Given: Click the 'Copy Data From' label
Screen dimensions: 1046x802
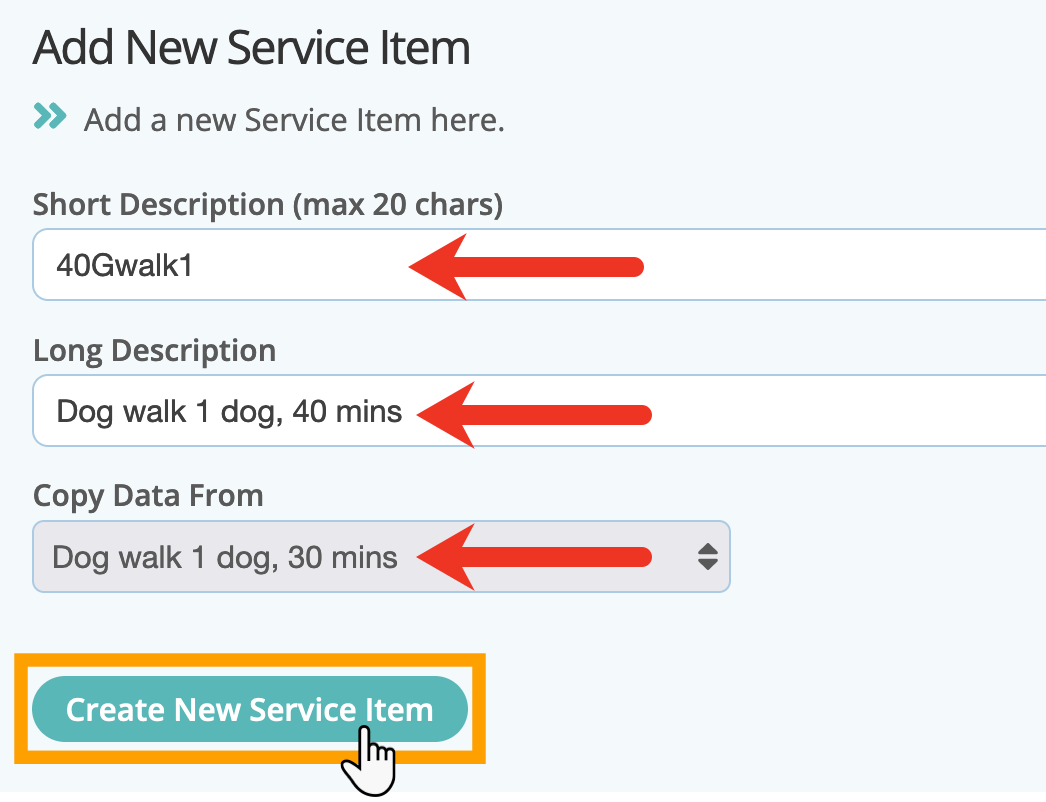Looking at the screenshot, I should pos(148,496).
